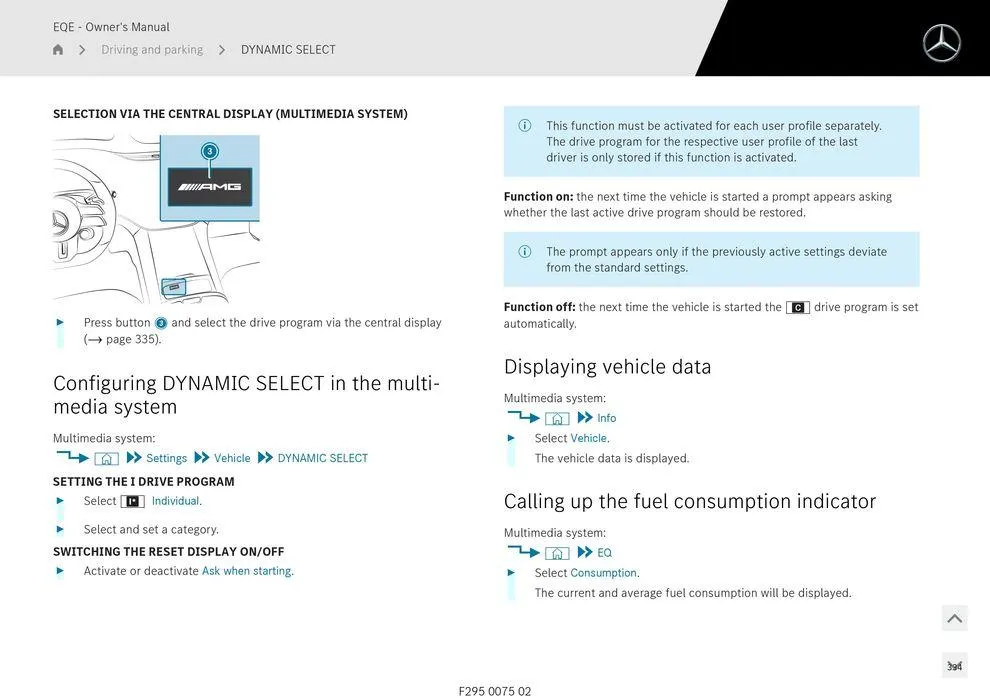
Task: Follow the page 335 reference
Action: (x=132, y=339)
